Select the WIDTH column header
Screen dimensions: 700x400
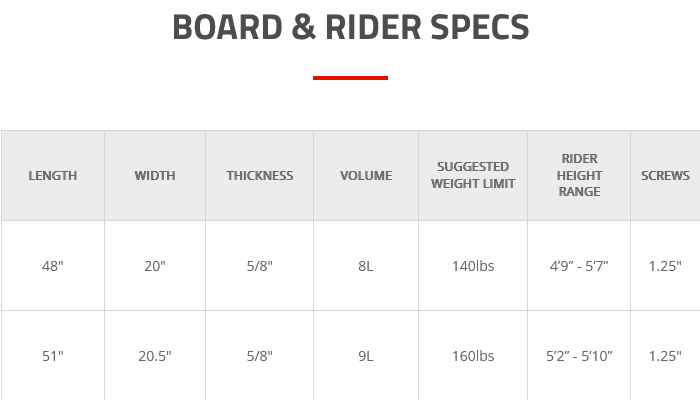pos(155,175)
